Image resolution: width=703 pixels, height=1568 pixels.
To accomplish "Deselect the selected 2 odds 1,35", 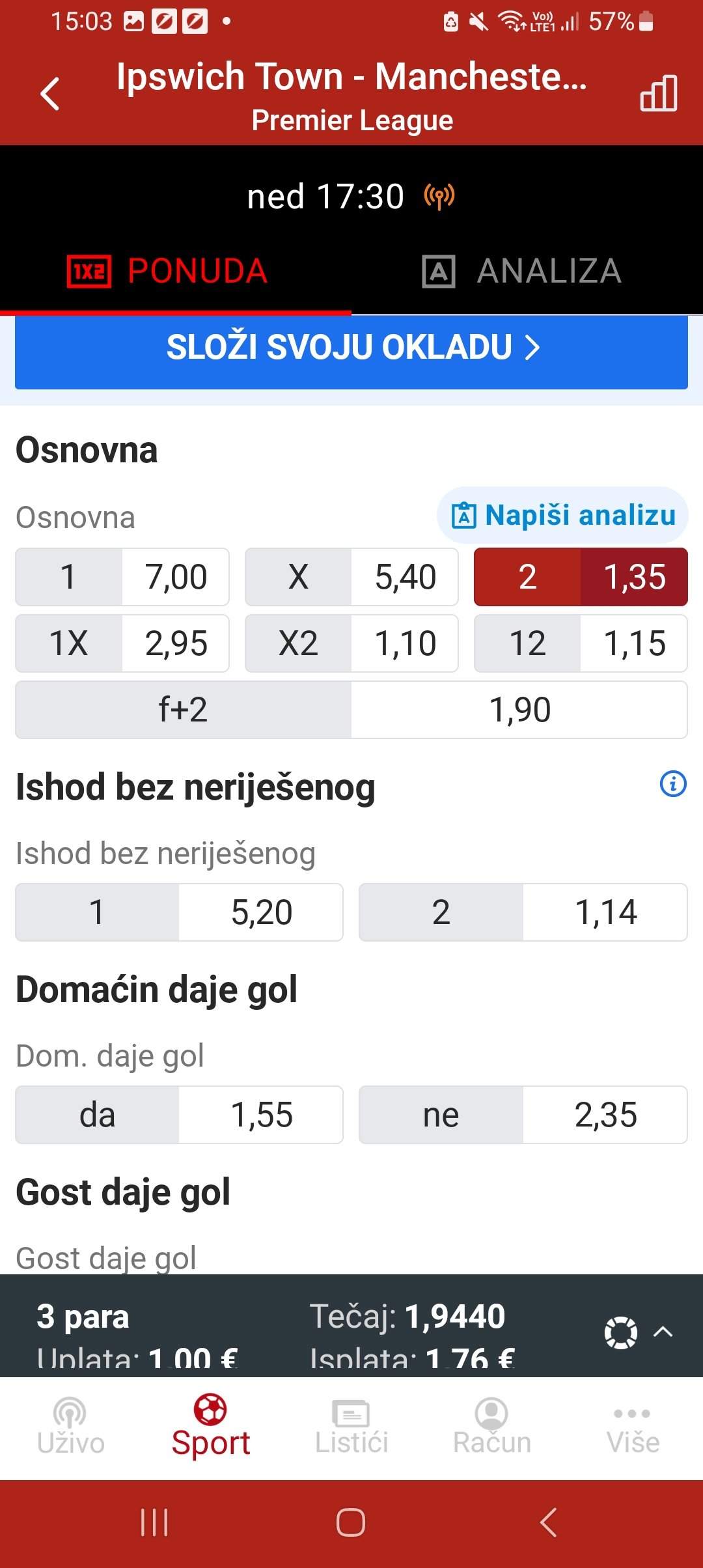I will point(581,577).
